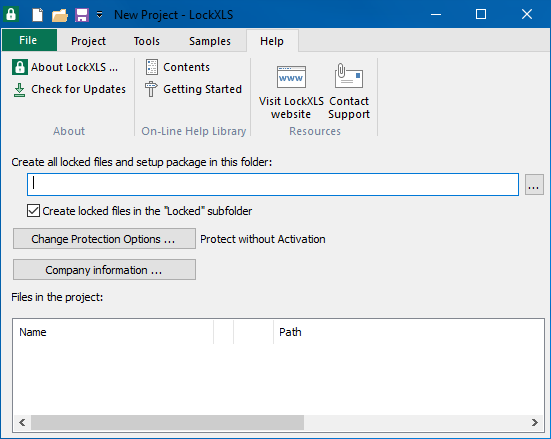The height and width of the screenshot is (439, 551).
Task: Open Getting Started guide
Action: (x=193, y=89)
